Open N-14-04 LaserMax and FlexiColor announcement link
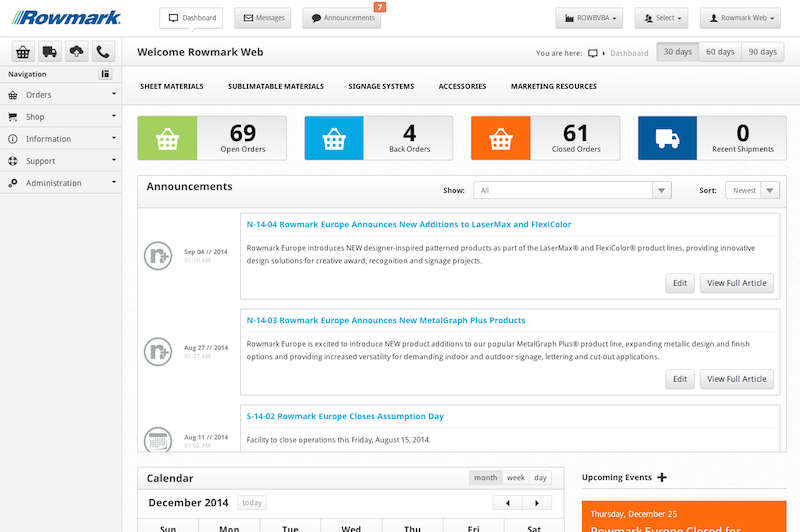The width and height of the screenshot is (800, 532). 409,224
